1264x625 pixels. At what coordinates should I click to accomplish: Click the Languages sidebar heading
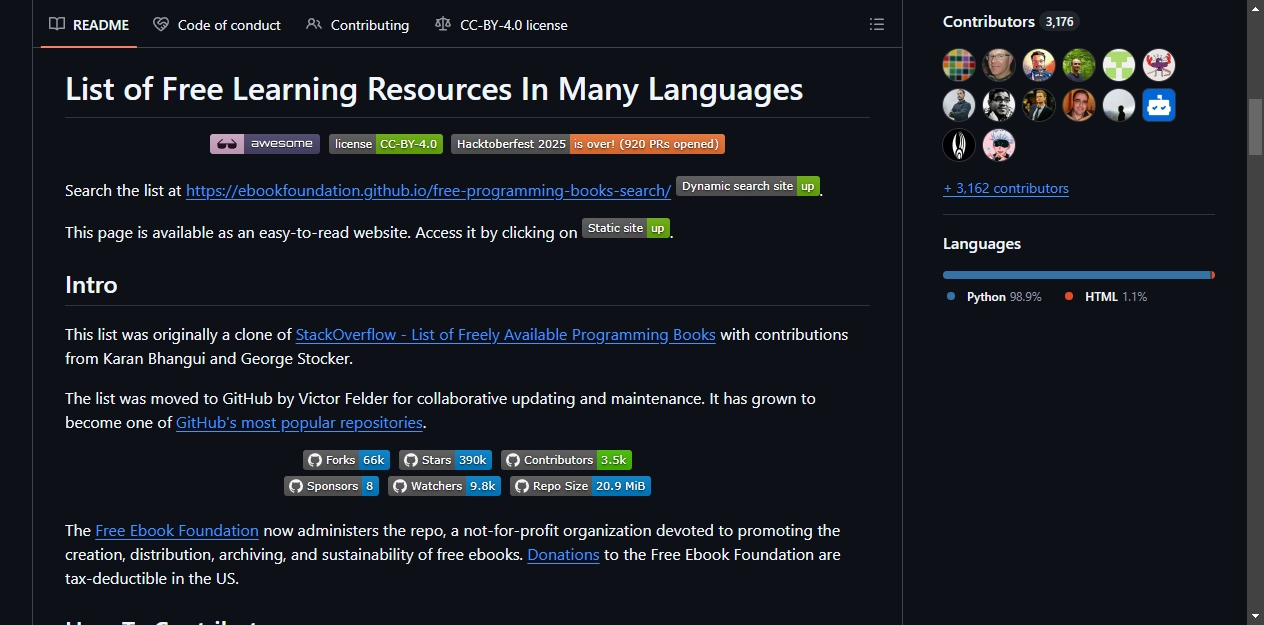point(982,244)
